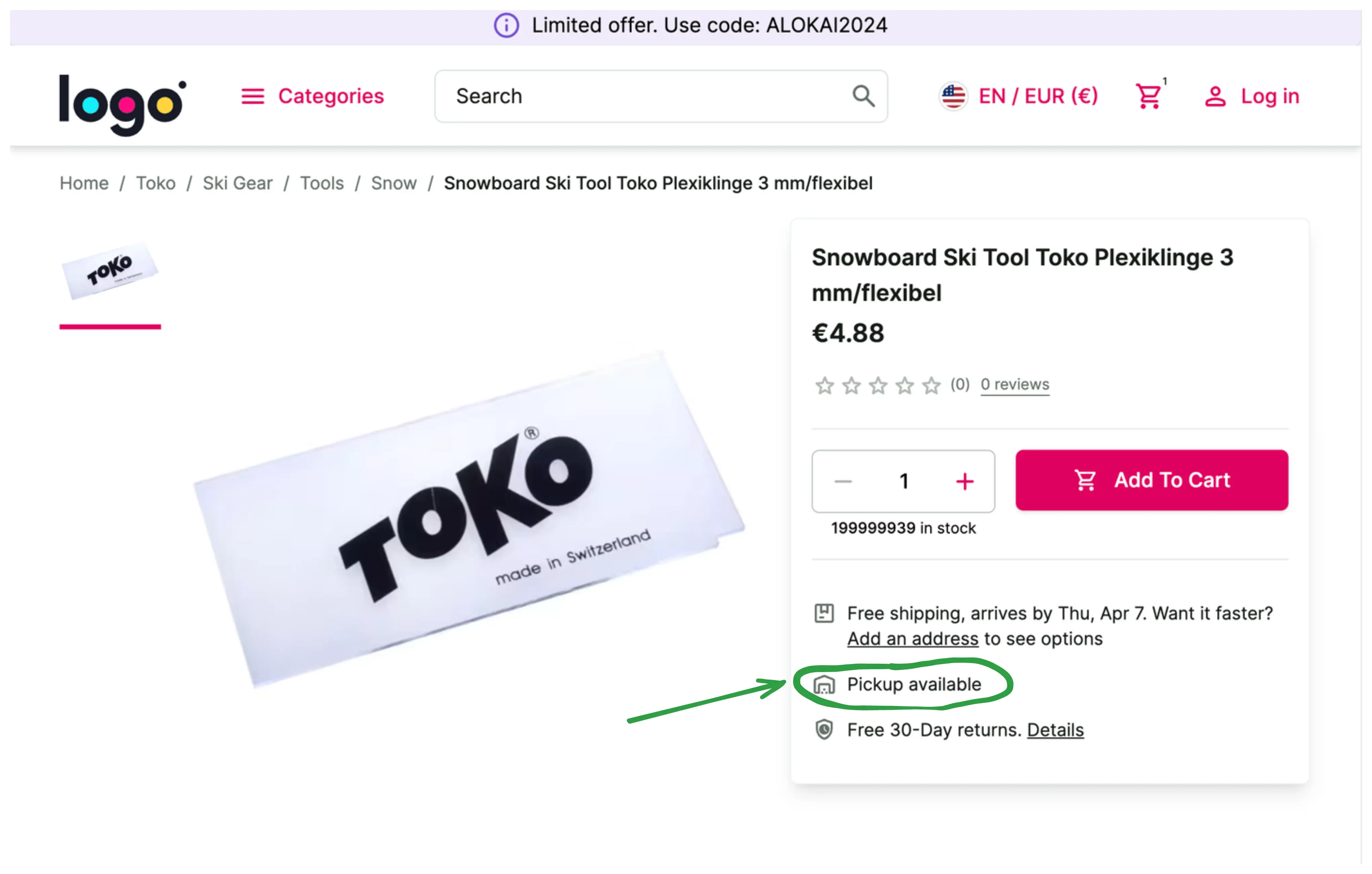Screen dimensions: 1372x874
Task: Navigate to Tools breadcrumb
Action: coord(322,183)
